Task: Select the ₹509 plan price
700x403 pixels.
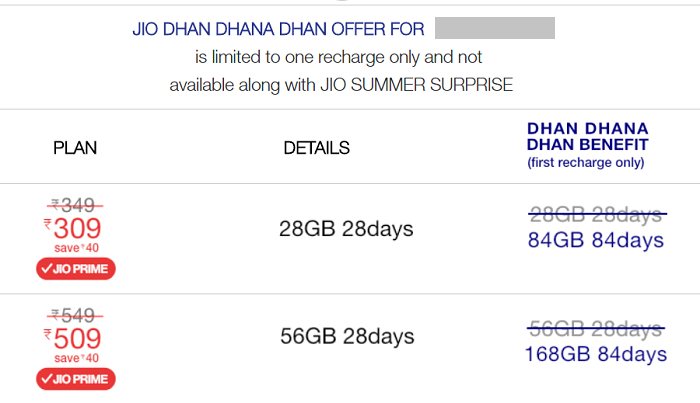Action: click(x=73, y=339)
